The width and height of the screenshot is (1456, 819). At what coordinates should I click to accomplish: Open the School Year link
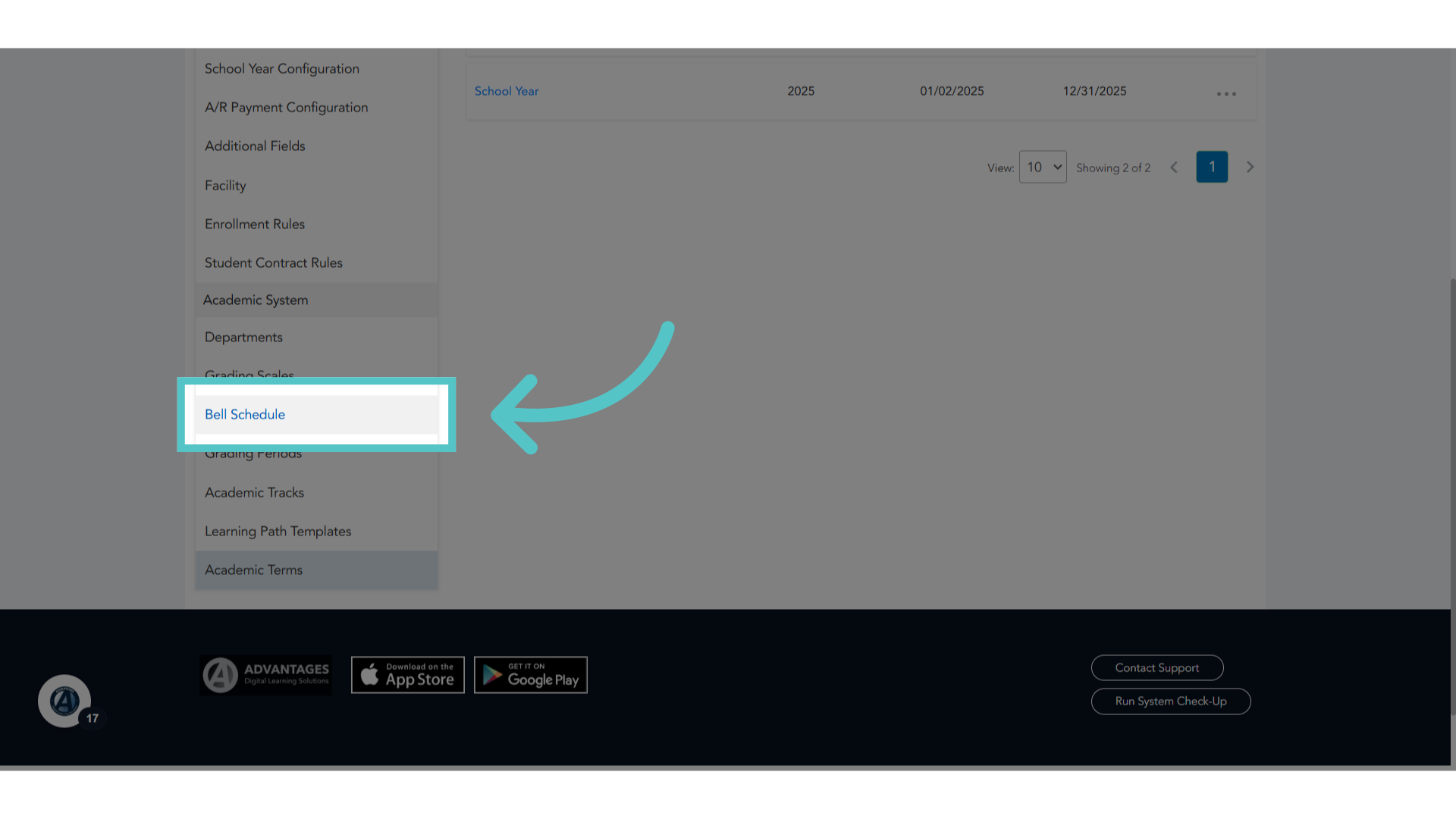[x=507, y=91]
